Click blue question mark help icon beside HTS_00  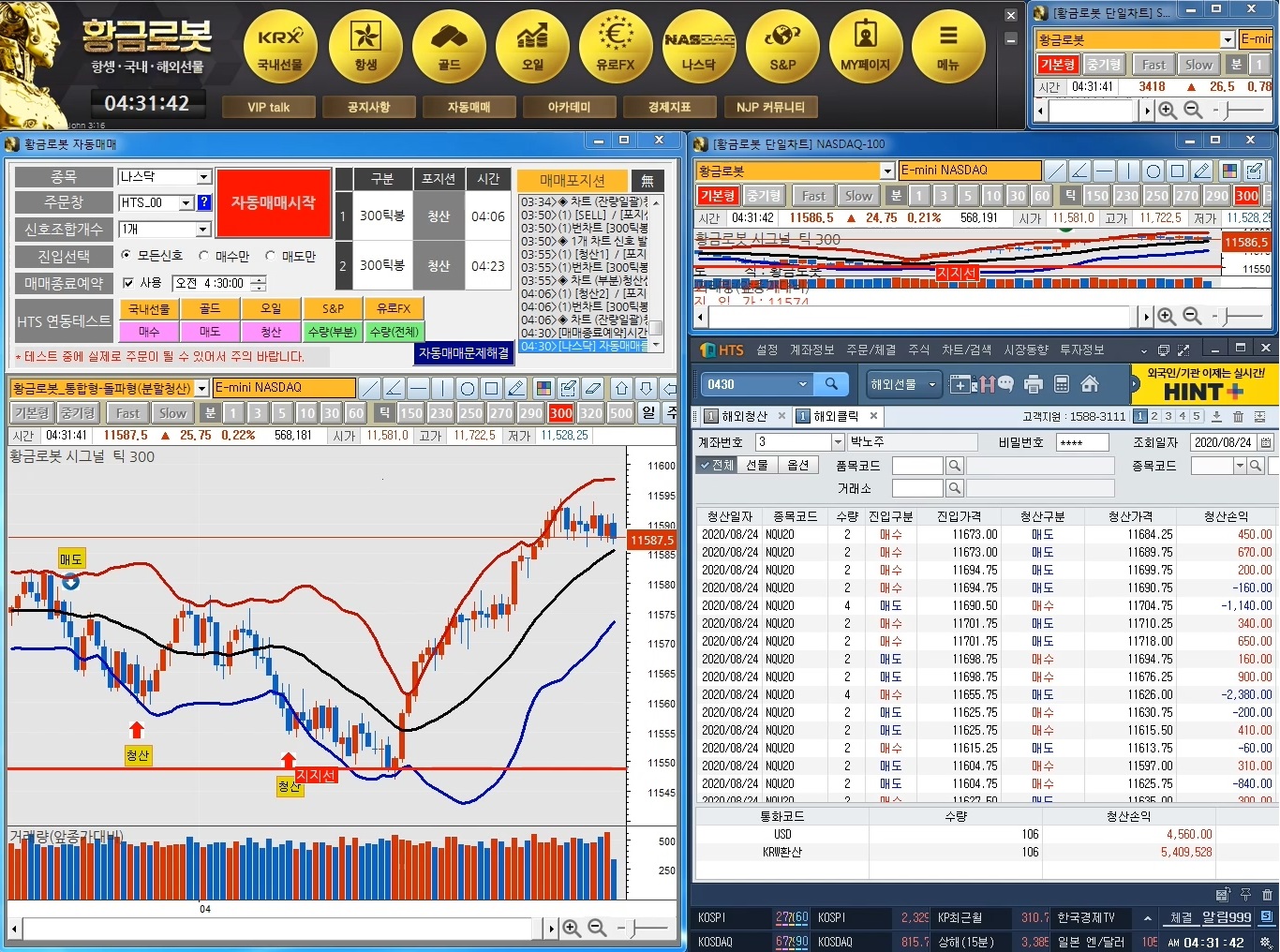[x=203, y=202]
